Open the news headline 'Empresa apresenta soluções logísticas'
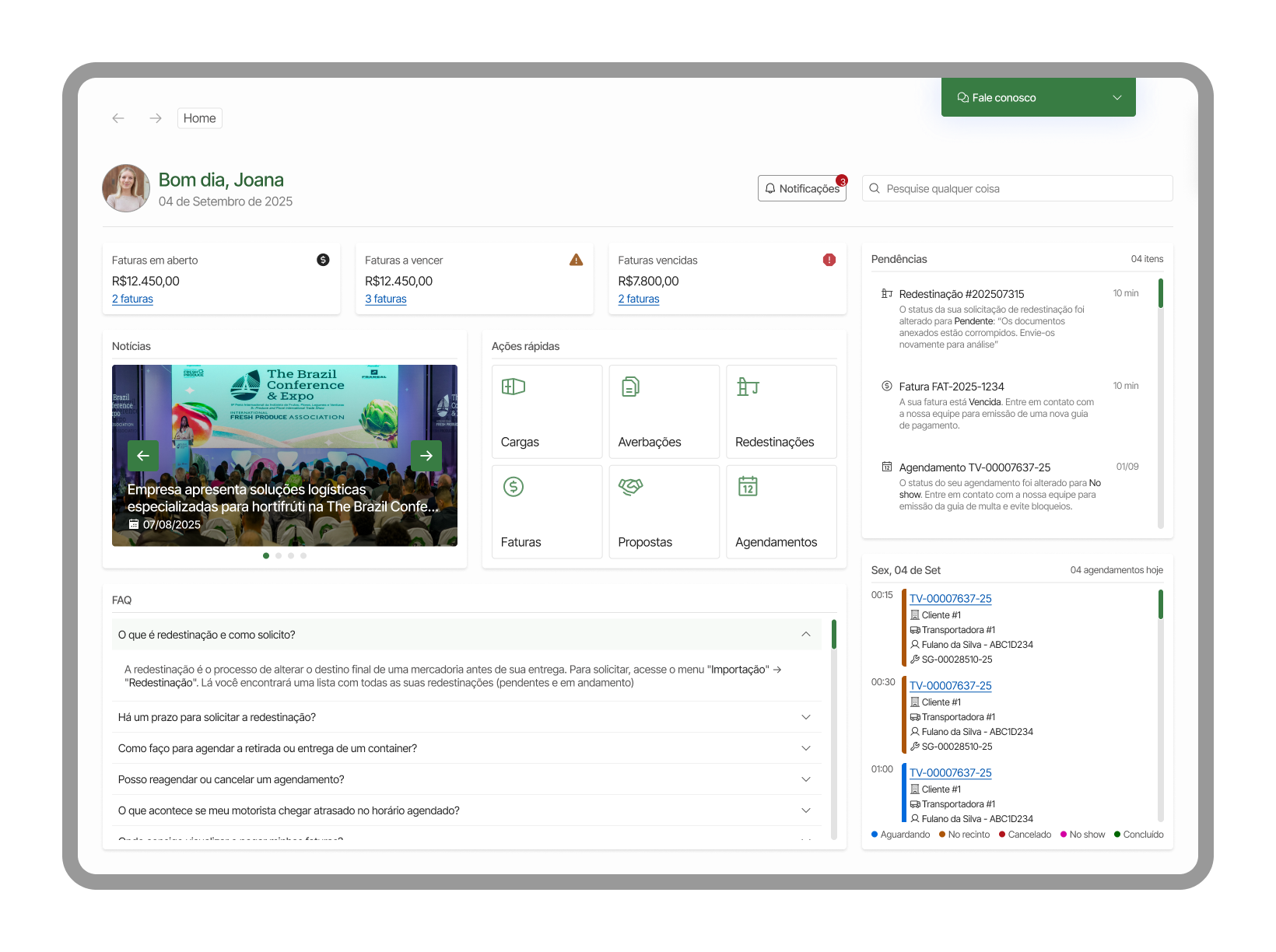Image resolution: width=1276 pixels, height=952 pixels. 283,498
